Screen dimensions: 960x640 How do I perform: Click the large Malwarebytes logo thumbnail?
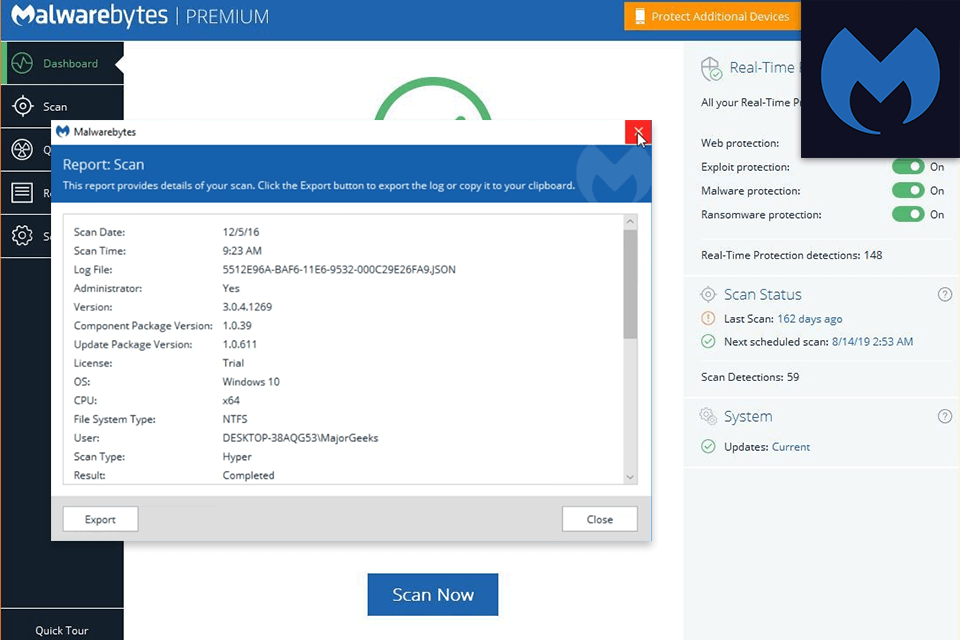point(880,79)
